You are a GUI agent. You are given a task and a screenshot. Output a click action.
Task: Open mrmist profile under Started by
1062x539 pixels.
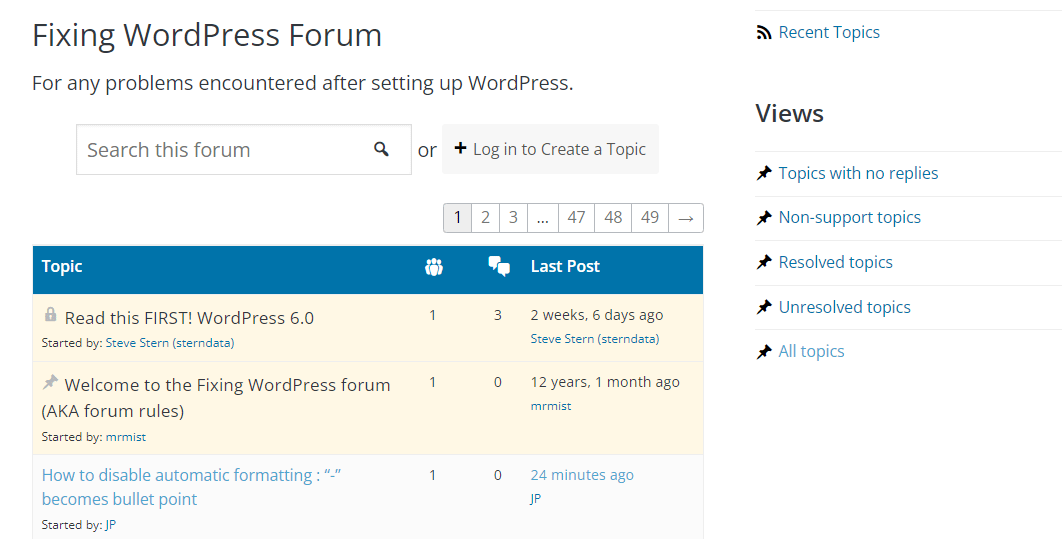pos(126,437)
